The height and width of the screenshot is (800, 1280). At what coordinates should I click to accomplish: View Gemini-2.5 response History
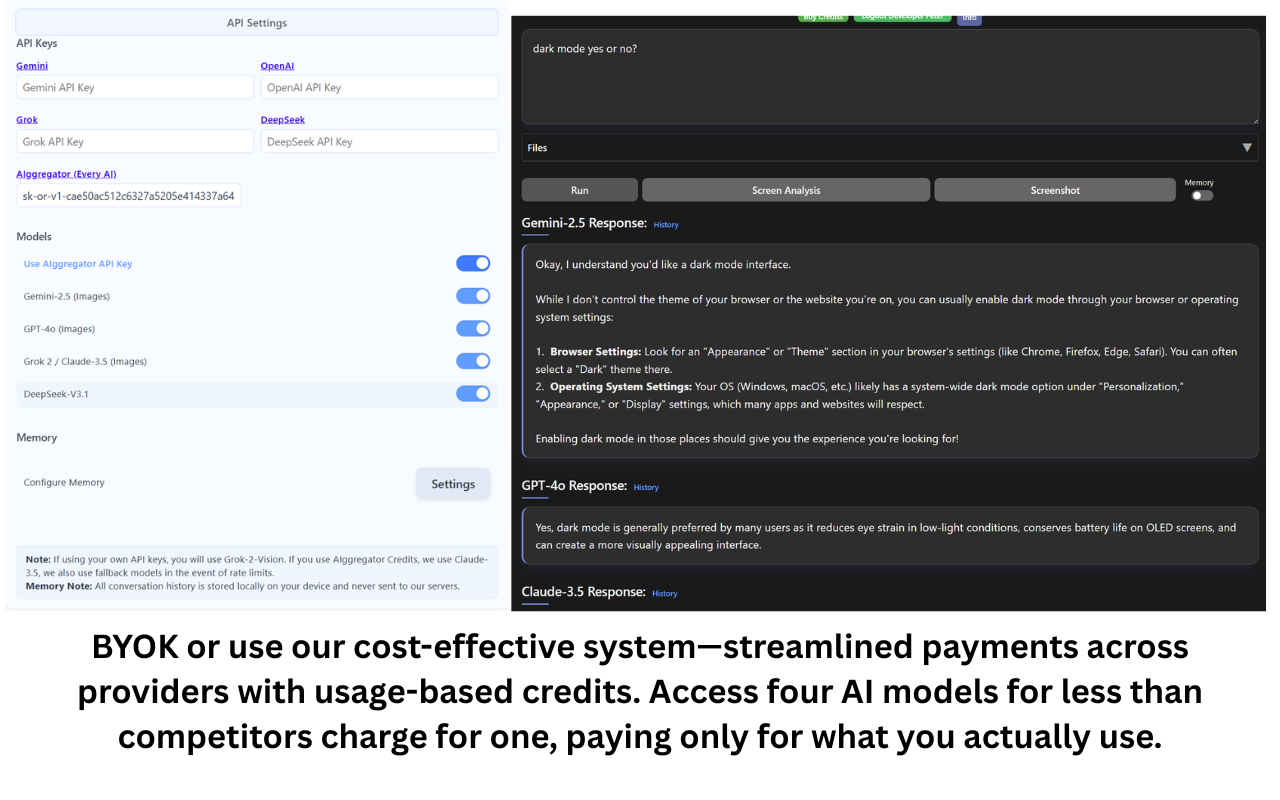(665, 224)
